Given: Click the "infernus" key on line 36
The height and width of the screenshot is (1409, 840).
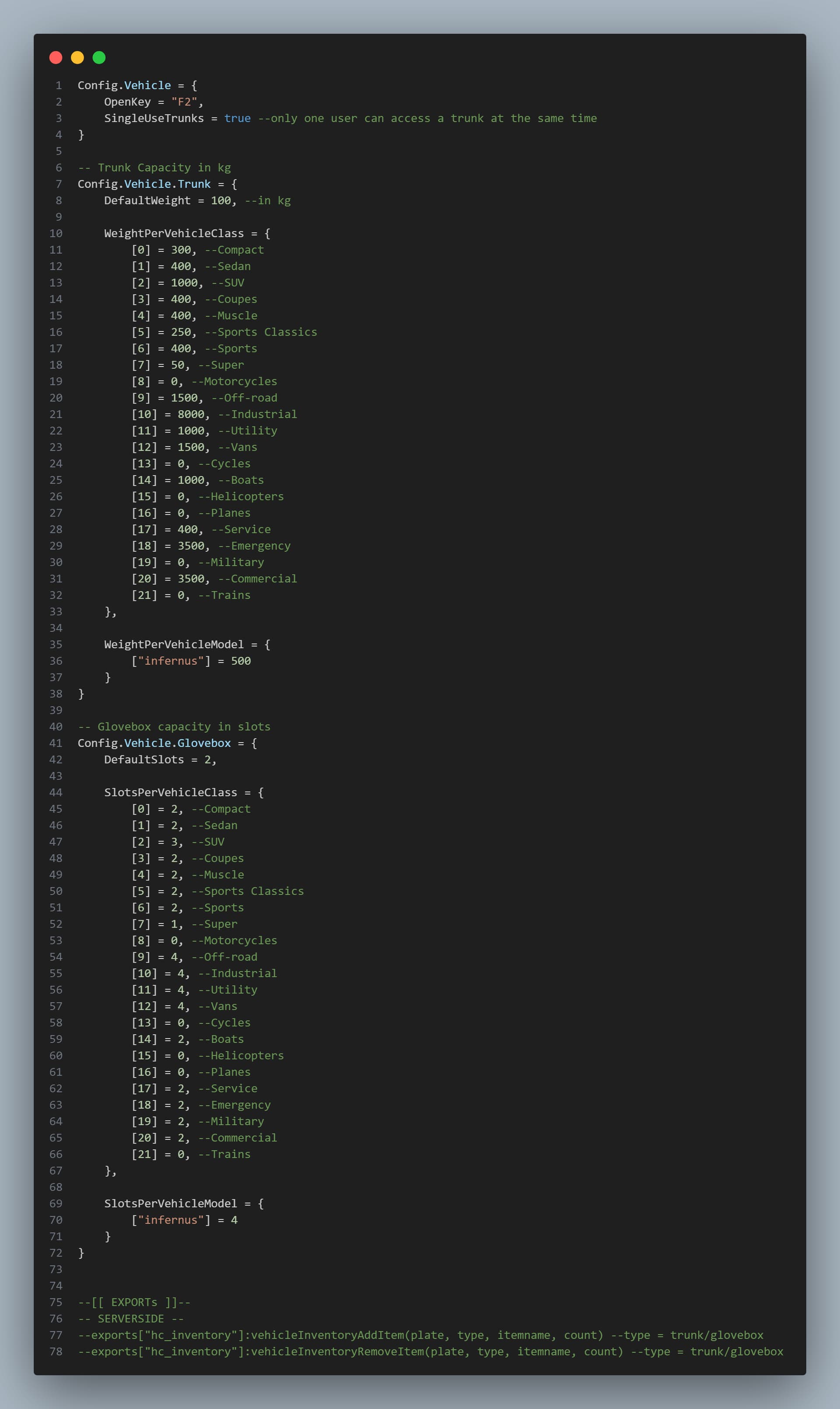Looking at the screenshot, I should (x=170, y=661).
